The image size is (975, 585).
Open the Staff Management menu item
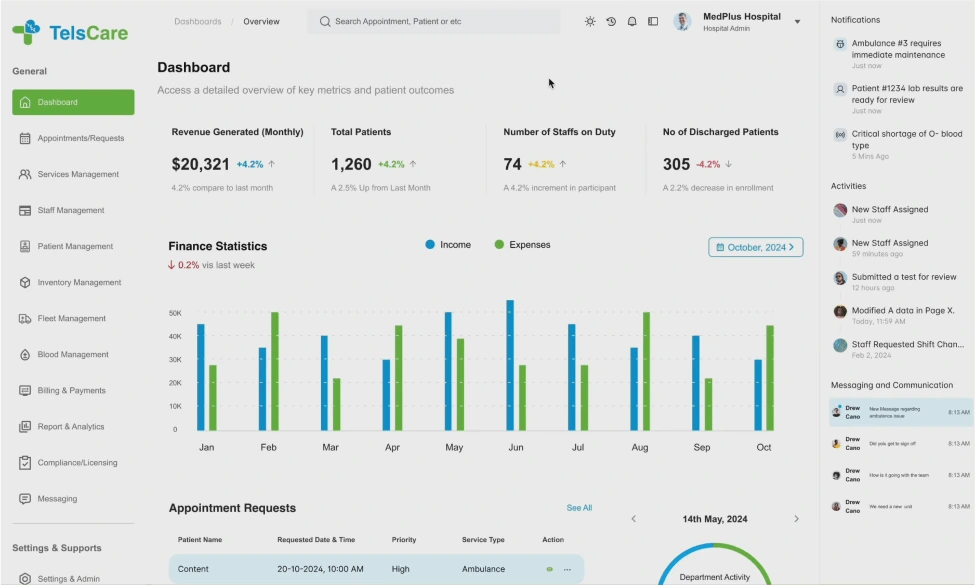coord(71,210)
